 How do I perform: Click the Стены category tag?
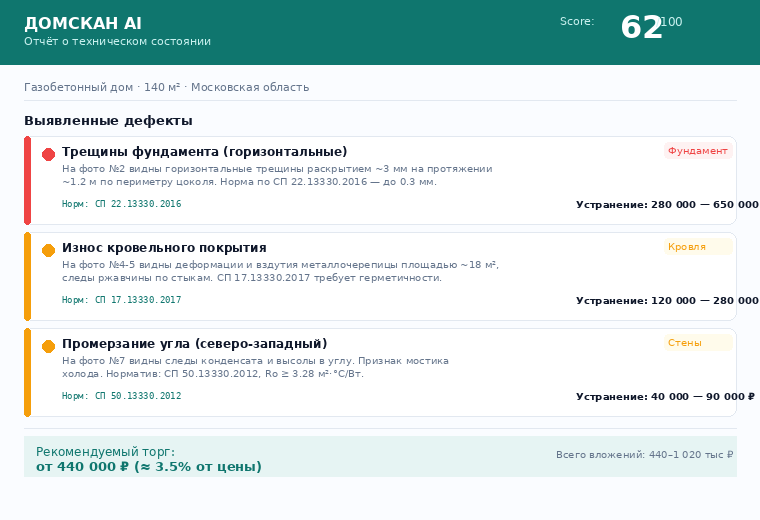click(x=698, y=343)
